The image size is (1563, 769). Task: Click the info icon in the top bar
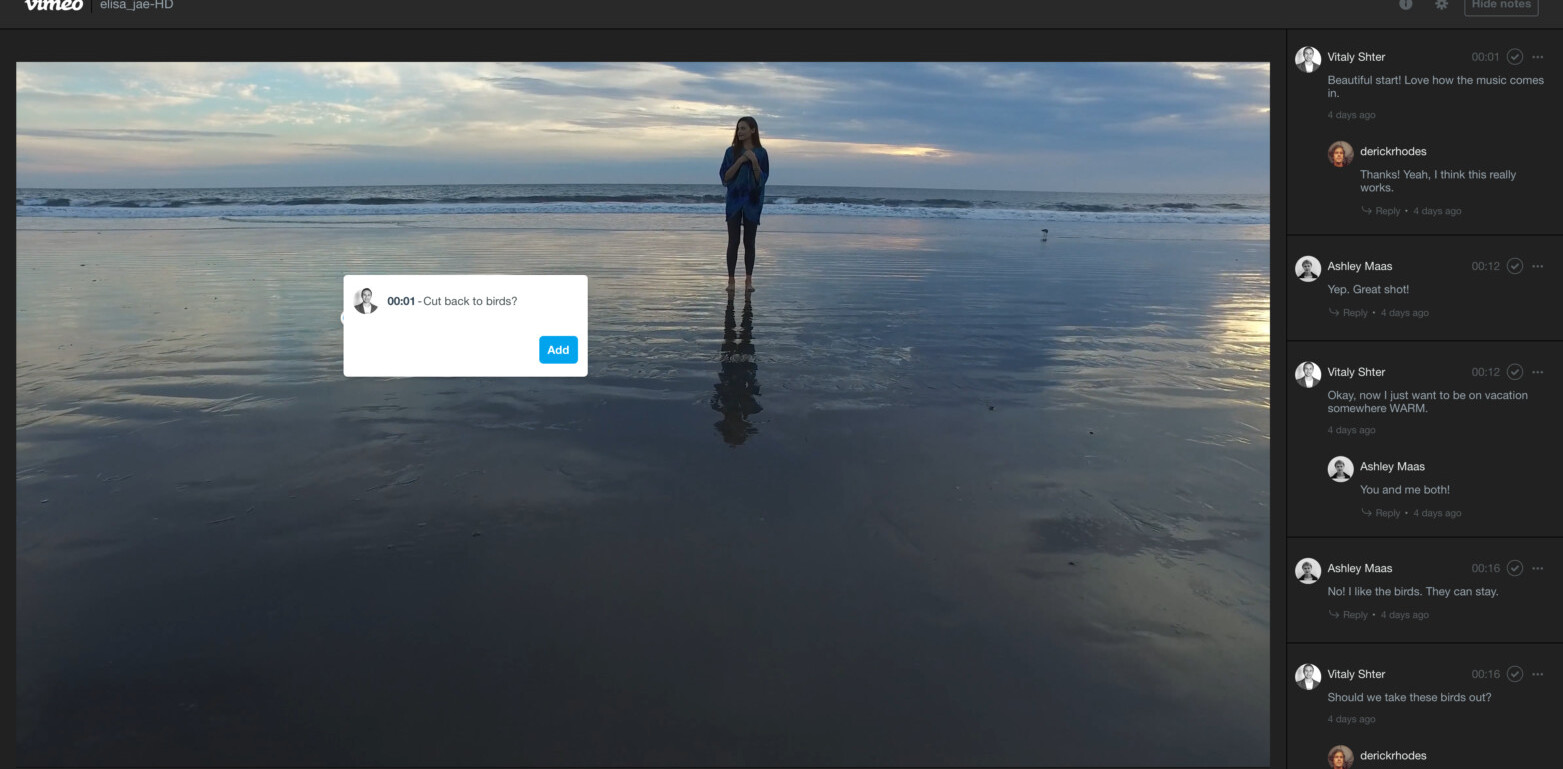pos(1405,5)
